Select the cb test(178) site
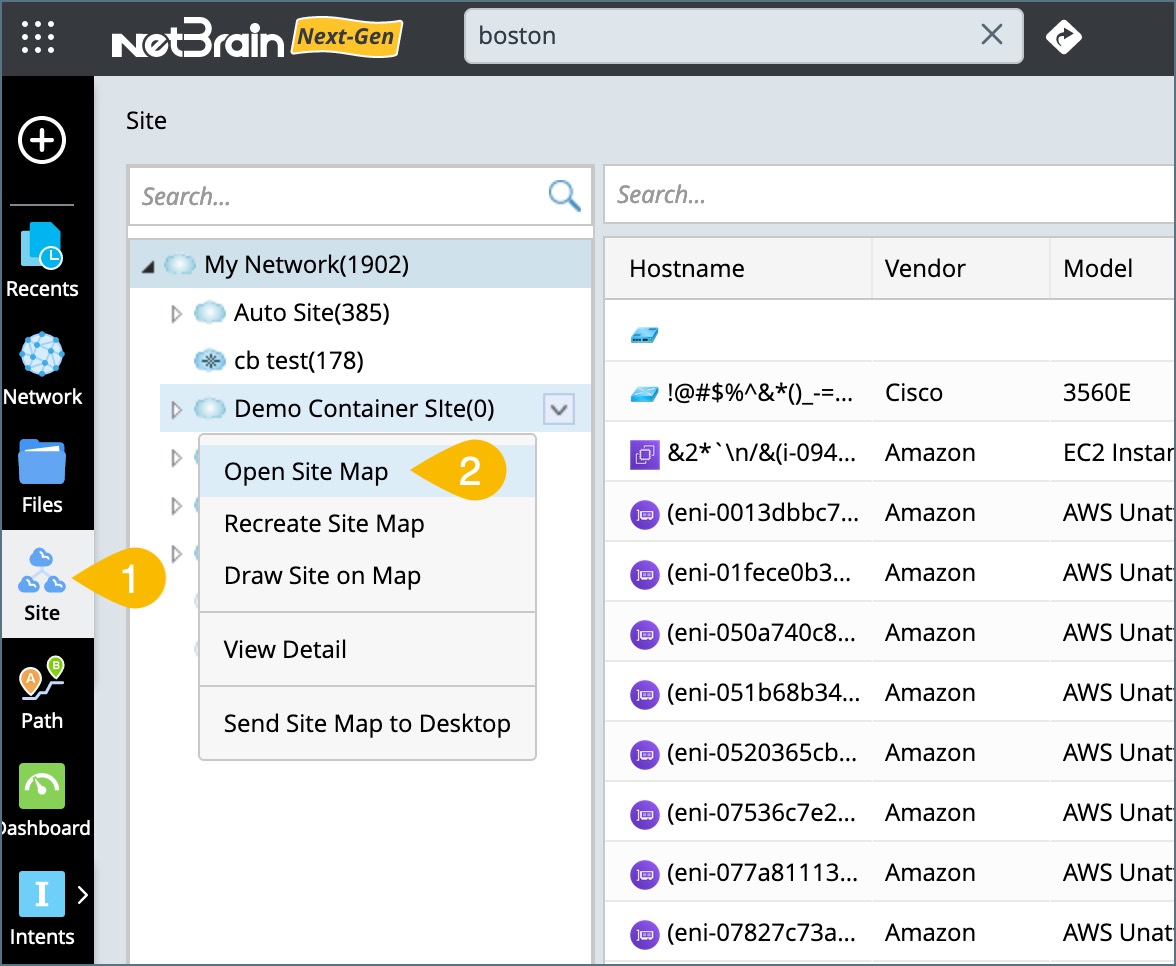The width and height of the screenshot is (1176, 966). [298, 361]
